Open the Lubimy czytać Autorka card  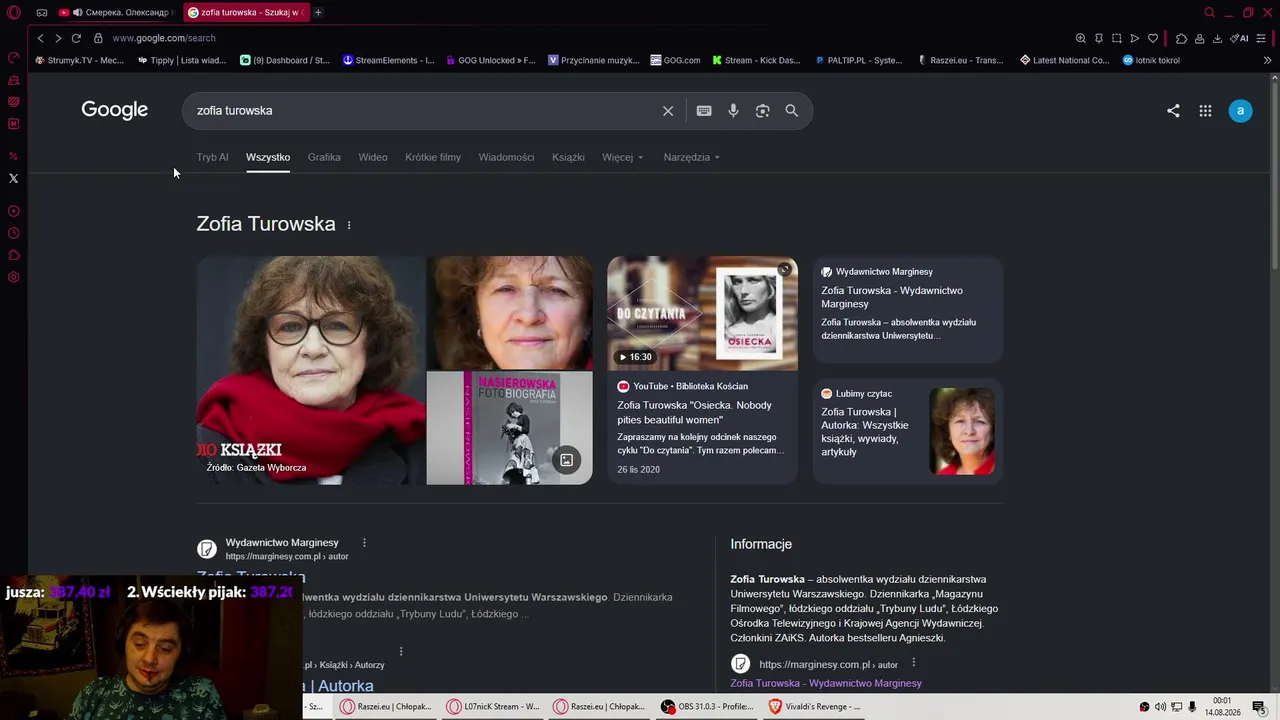click(908, 431)
